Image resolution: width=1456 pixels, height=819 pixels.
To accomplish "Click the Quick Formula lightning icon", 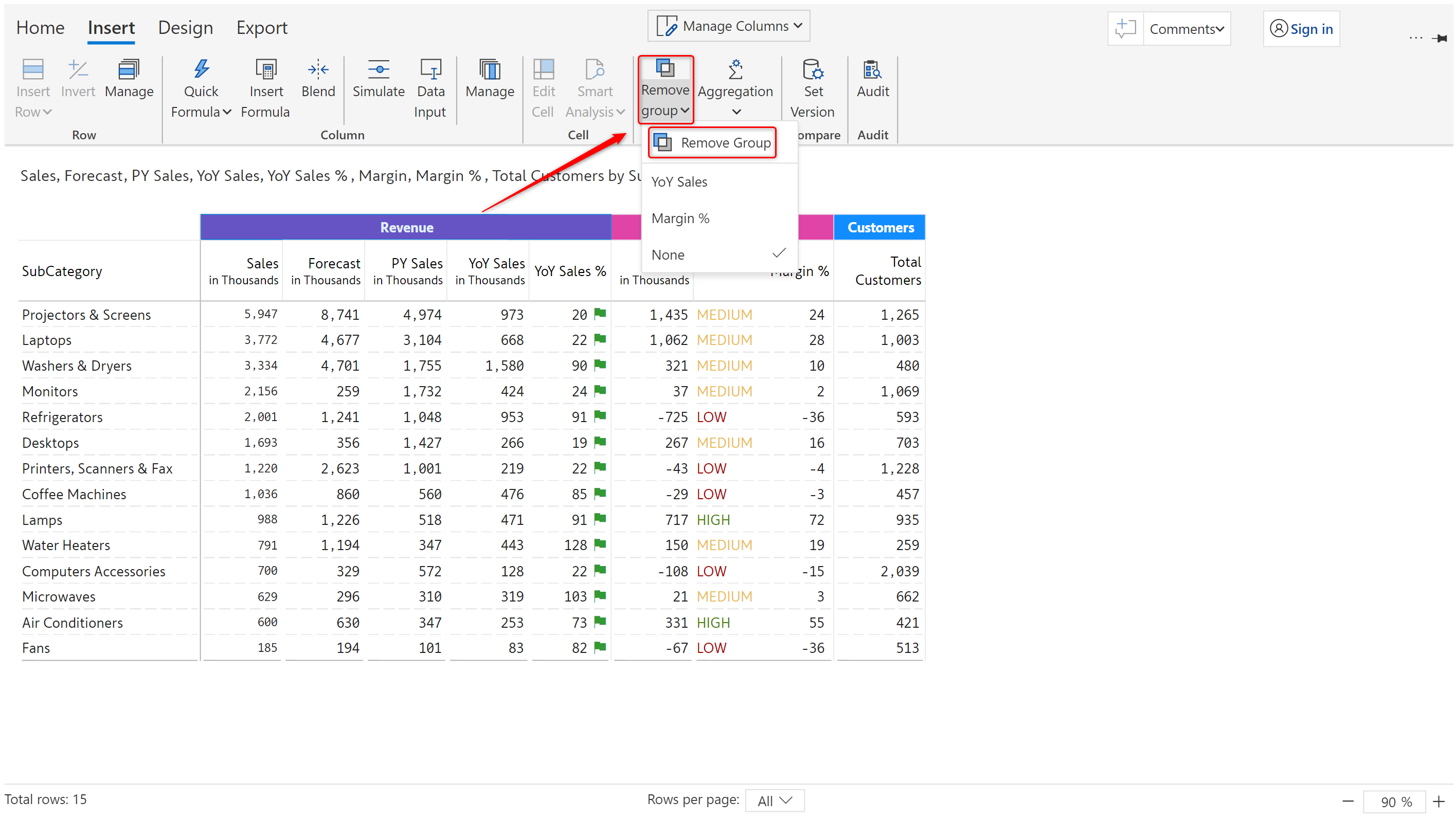I will point(201,70).
